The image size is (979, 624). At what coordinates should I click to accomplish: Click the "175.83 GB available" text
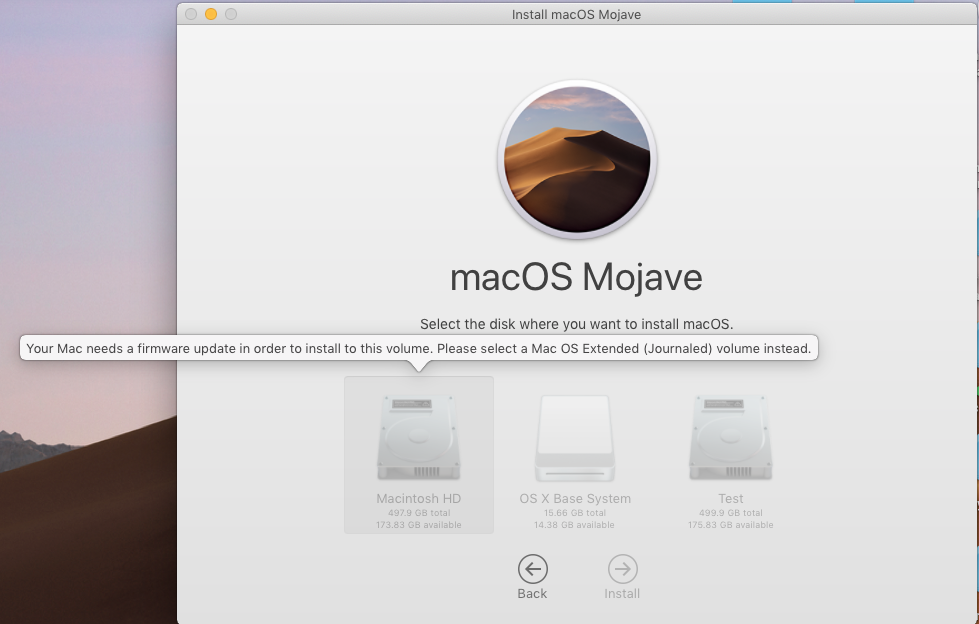tap(731, 525)
